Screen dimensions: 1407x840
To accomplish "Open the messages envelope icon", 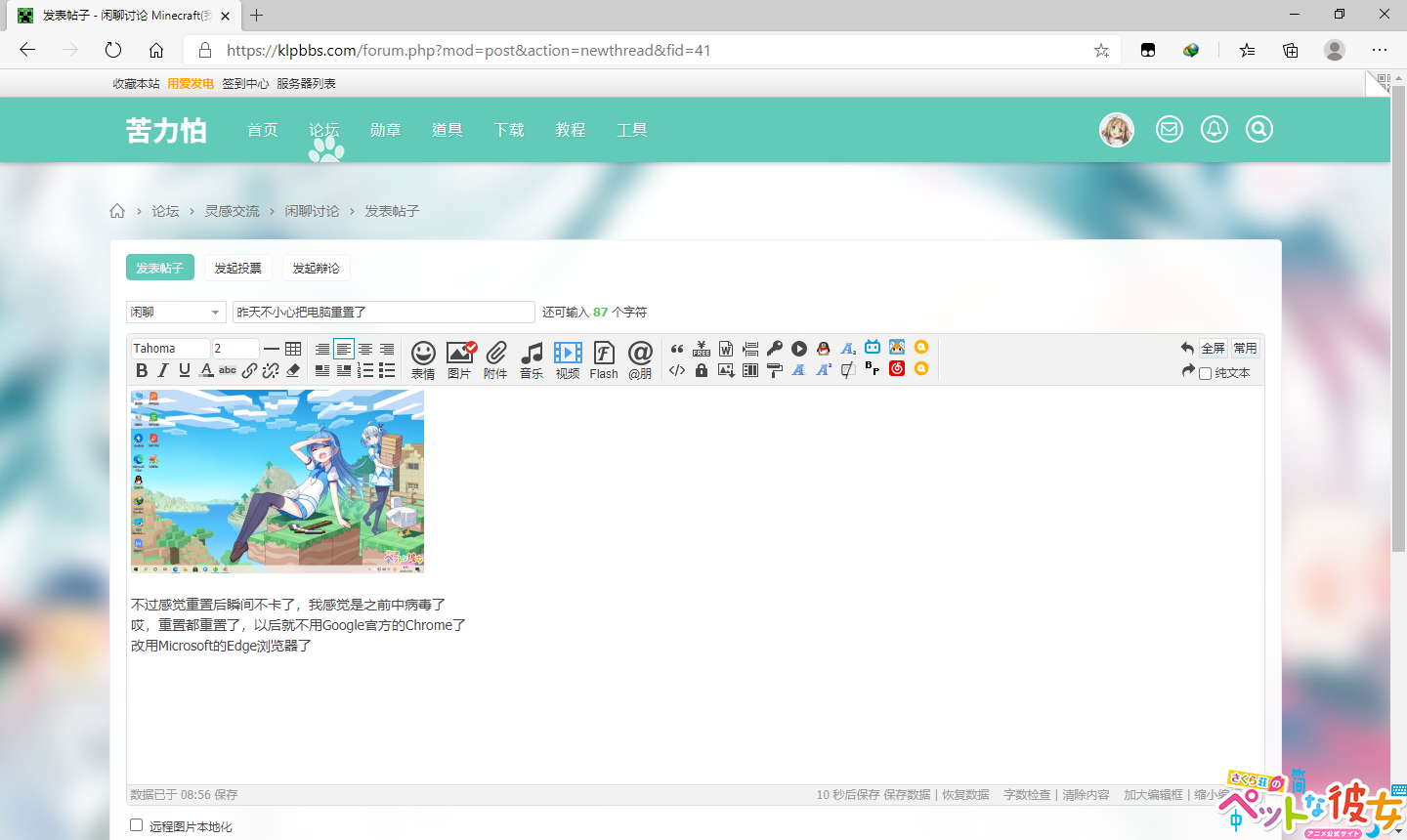I will (1170, 129).
